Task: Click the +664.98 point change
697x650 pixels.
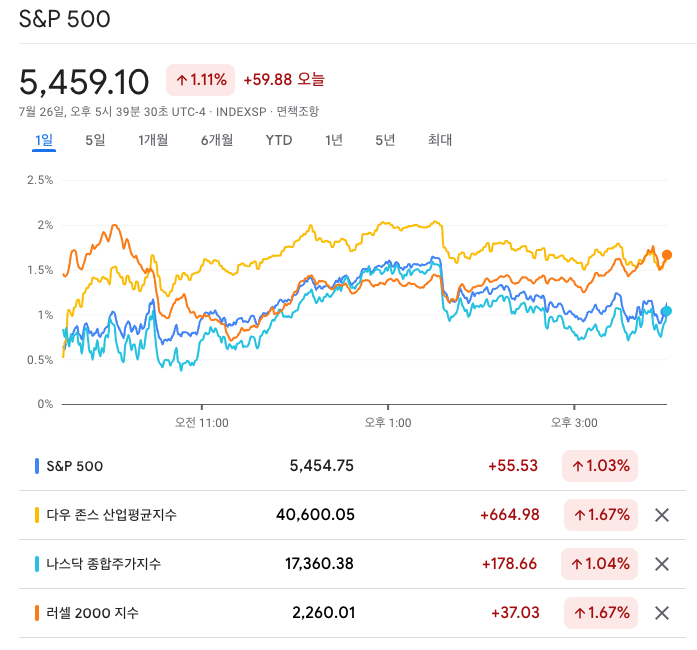Action: [x=510, y=515]
